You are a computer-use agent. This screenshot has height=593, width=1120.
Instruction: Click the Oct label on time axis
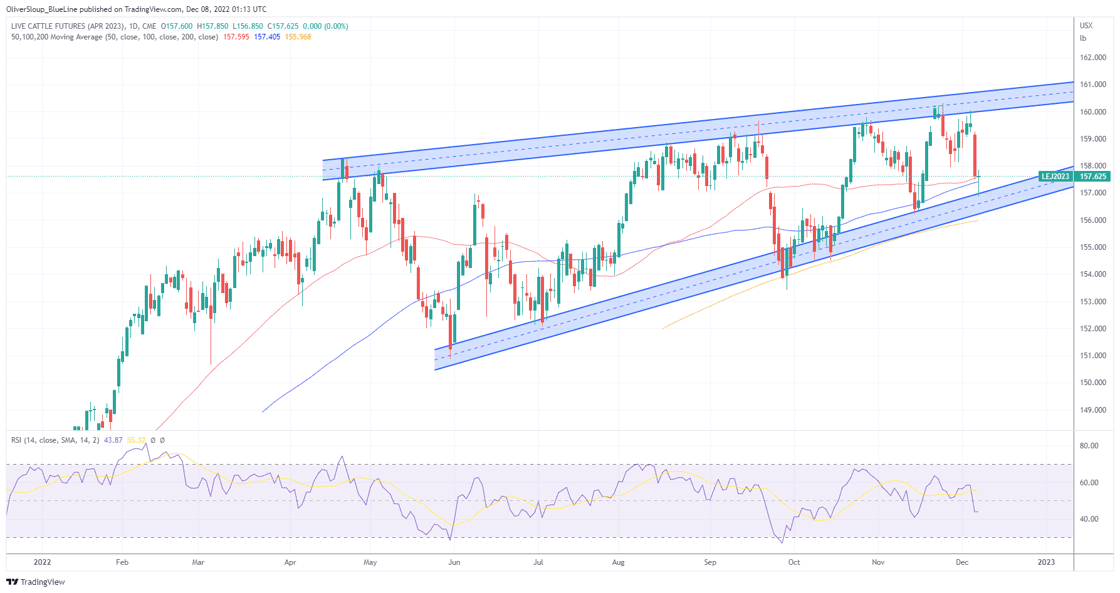tap(794, 563)
